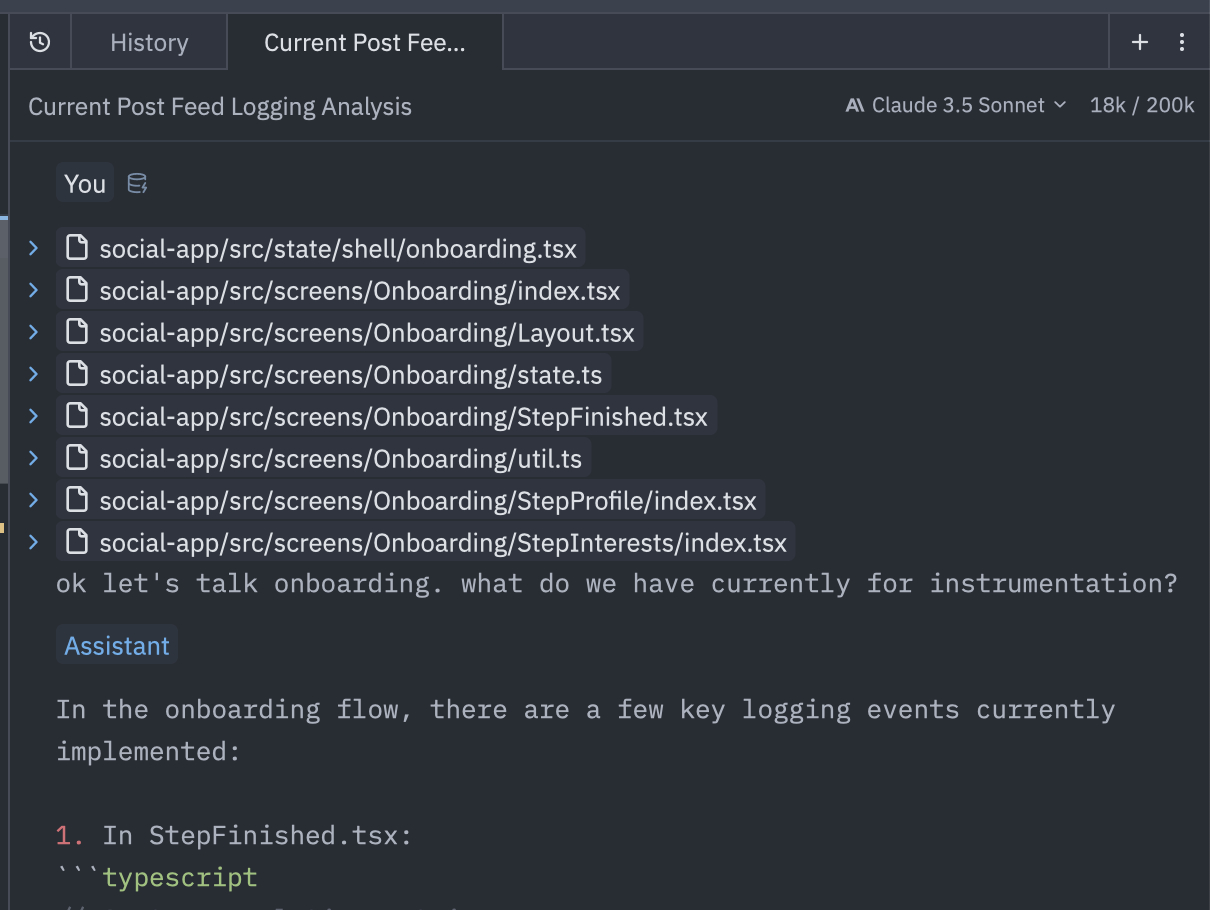The image size is (1210, 910).
Task: Open the three-dot options menu
Action: coord(1182,42)
